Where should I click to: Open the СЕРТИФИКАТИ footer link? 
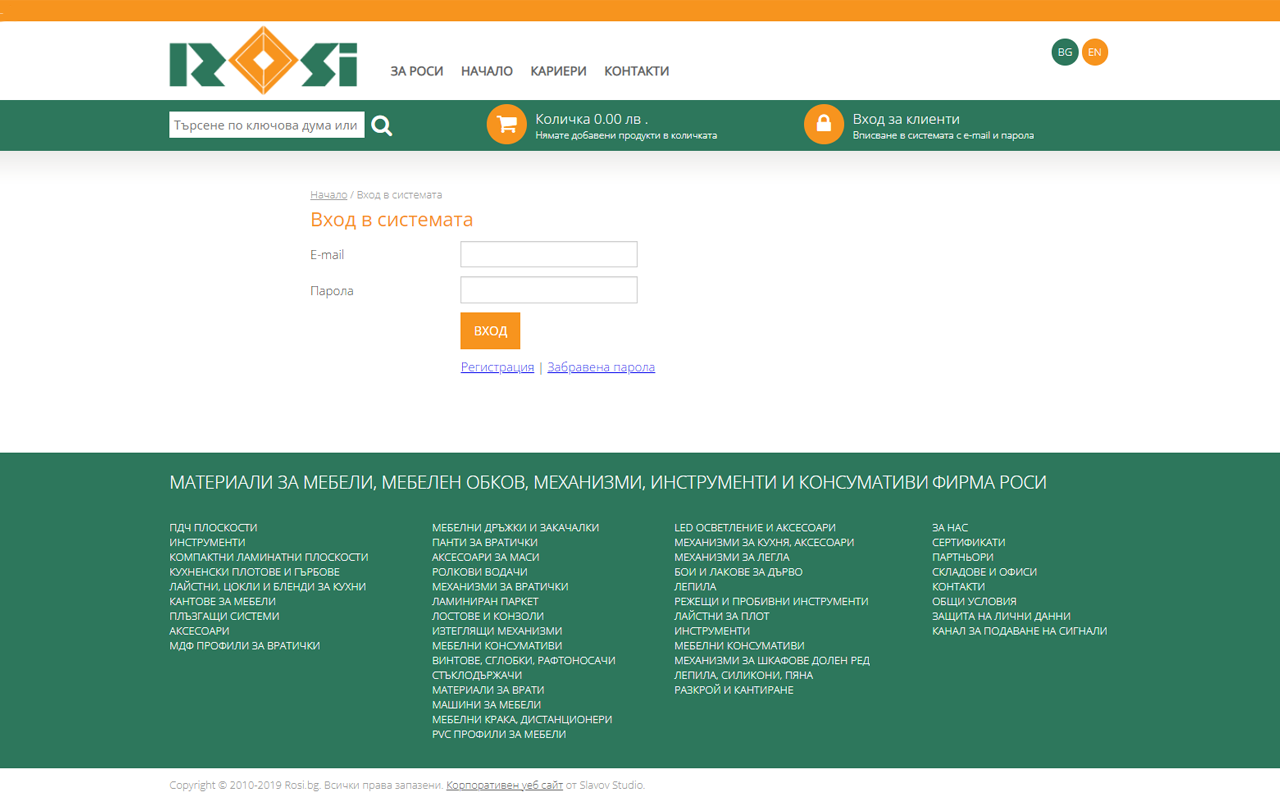[x=968, y=542]
